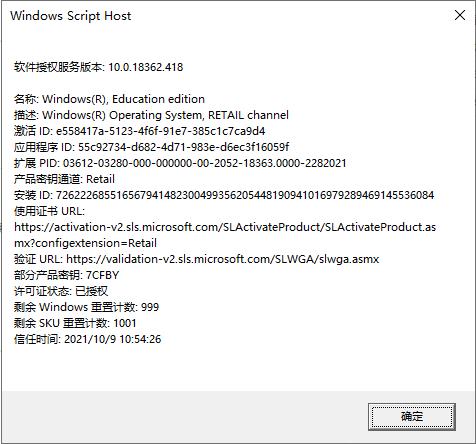Click the Windows Script Host title text
Viewport: 476px width, 444px height.
[71, 16]
